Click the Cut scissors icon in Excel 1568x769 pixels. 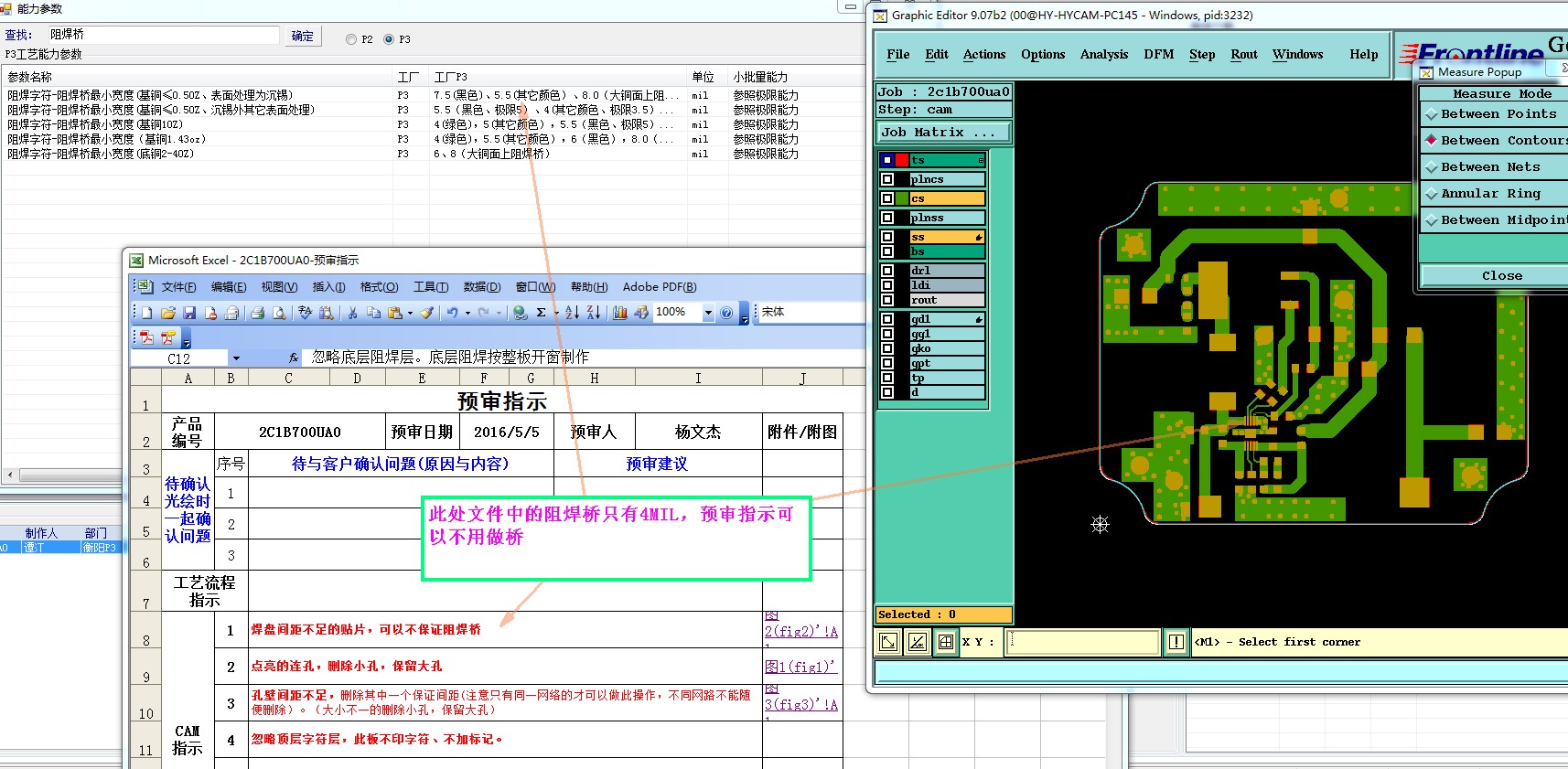click(x=352, y=313)
